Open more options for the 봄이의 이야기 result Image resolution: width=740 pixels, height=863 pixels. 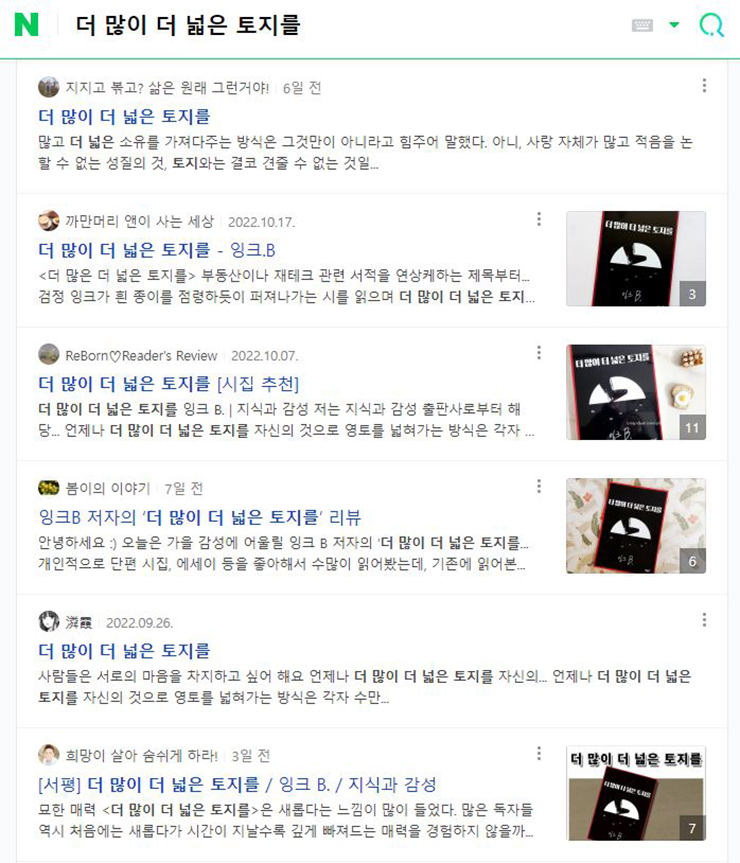point(539,486)
